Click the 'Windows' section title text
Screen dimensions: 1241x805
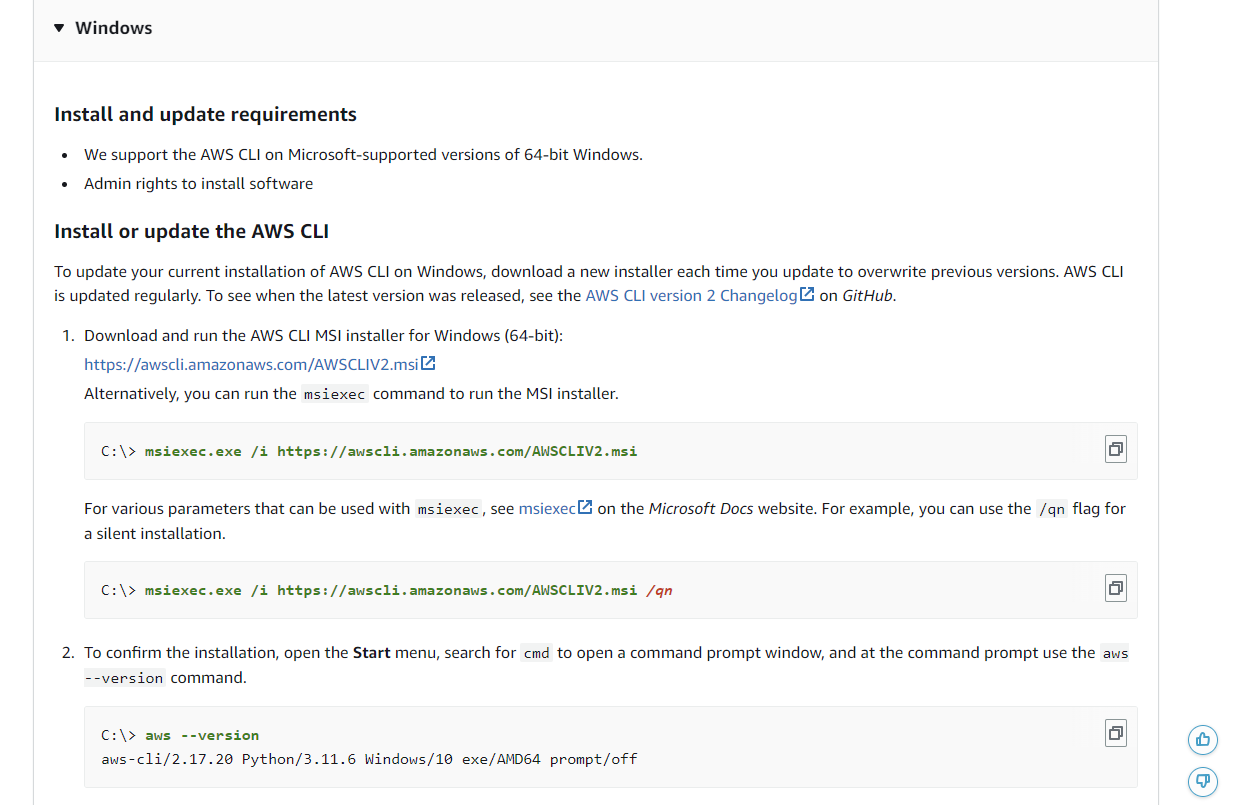tap(114, 28)
